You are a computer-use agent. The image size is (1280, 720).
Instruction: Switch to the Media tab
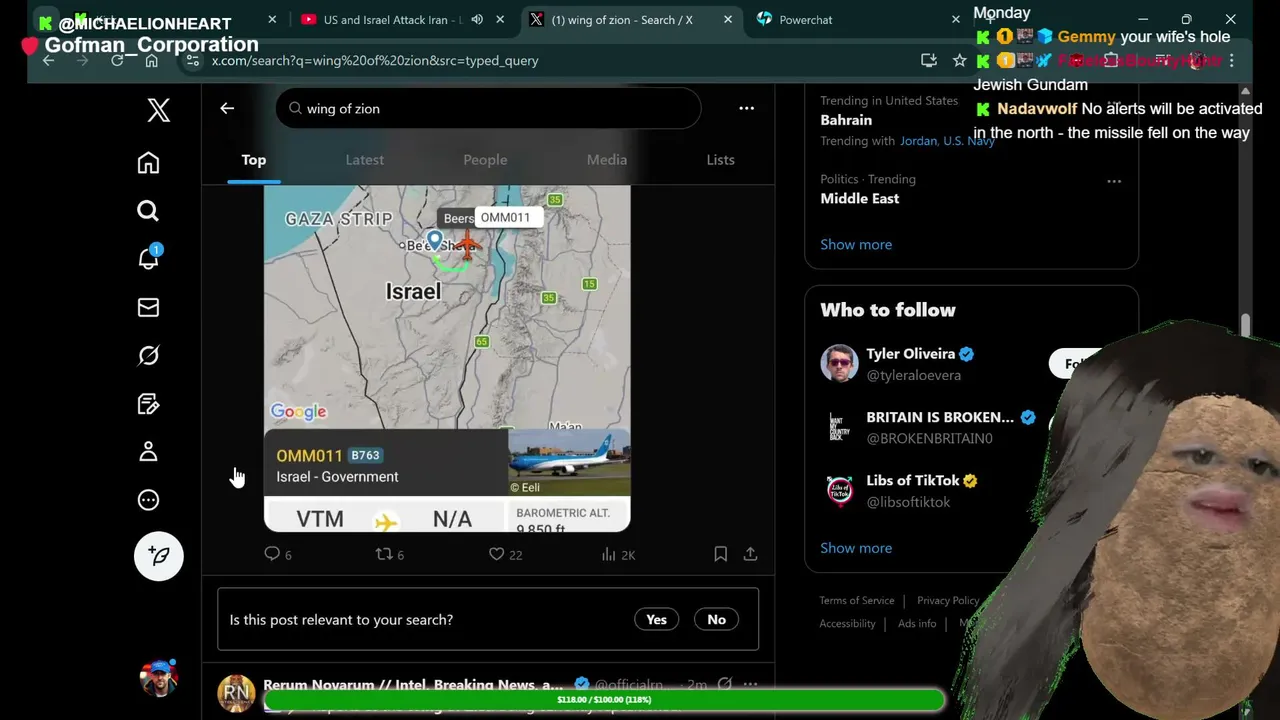[x=607, y=160]
